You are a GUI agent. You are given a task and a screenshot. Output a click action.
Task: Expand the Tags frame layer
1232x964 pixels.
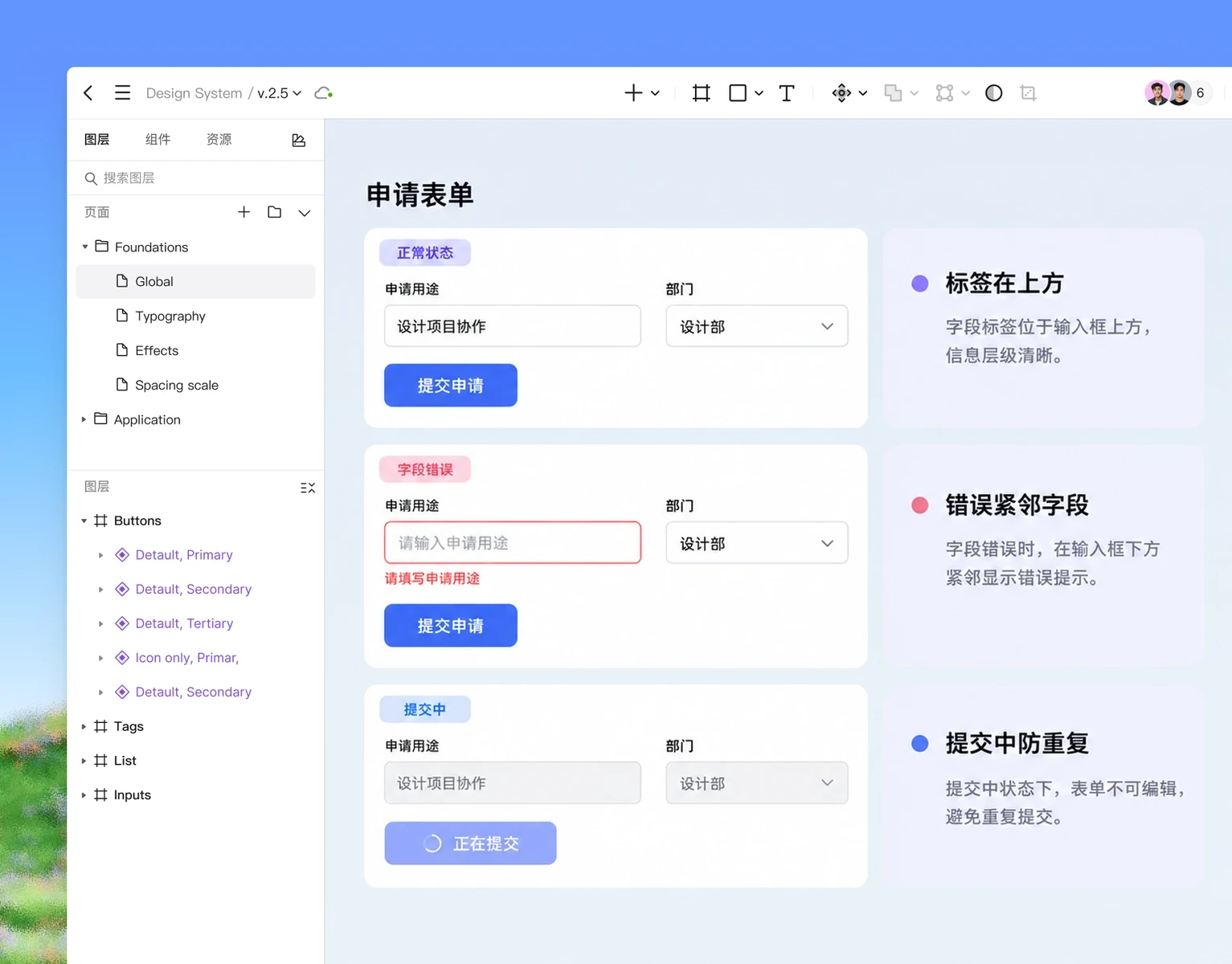[84, 726]
